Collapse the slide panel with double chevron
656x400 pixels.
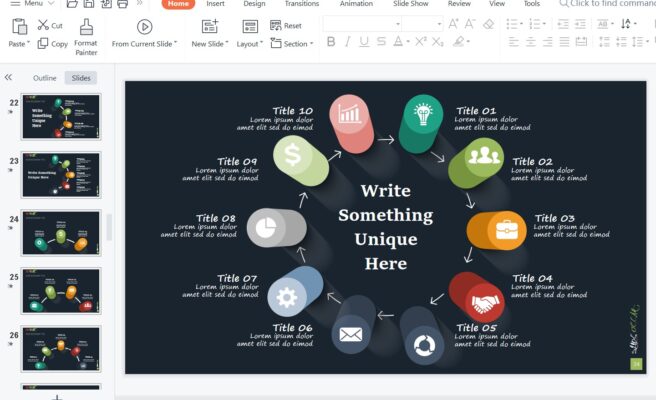(x=8, y=77)
